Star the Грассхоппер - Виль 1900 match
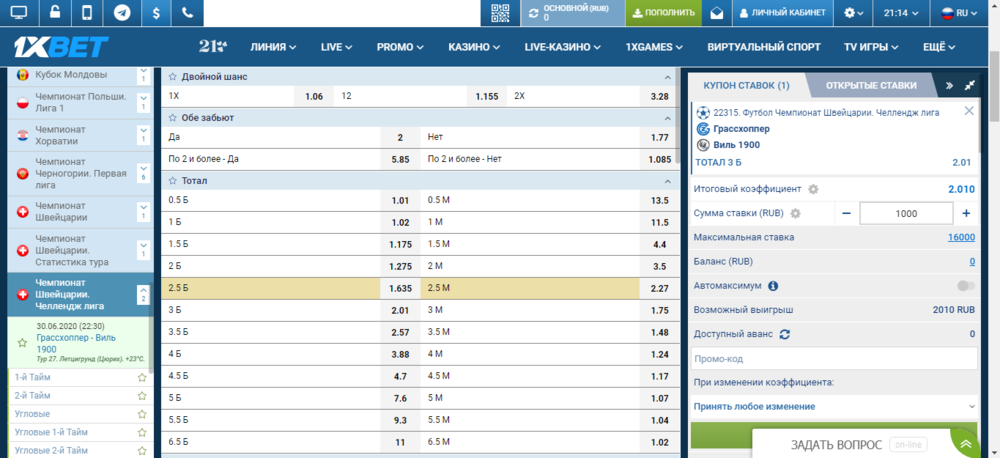 coord(22,343)
